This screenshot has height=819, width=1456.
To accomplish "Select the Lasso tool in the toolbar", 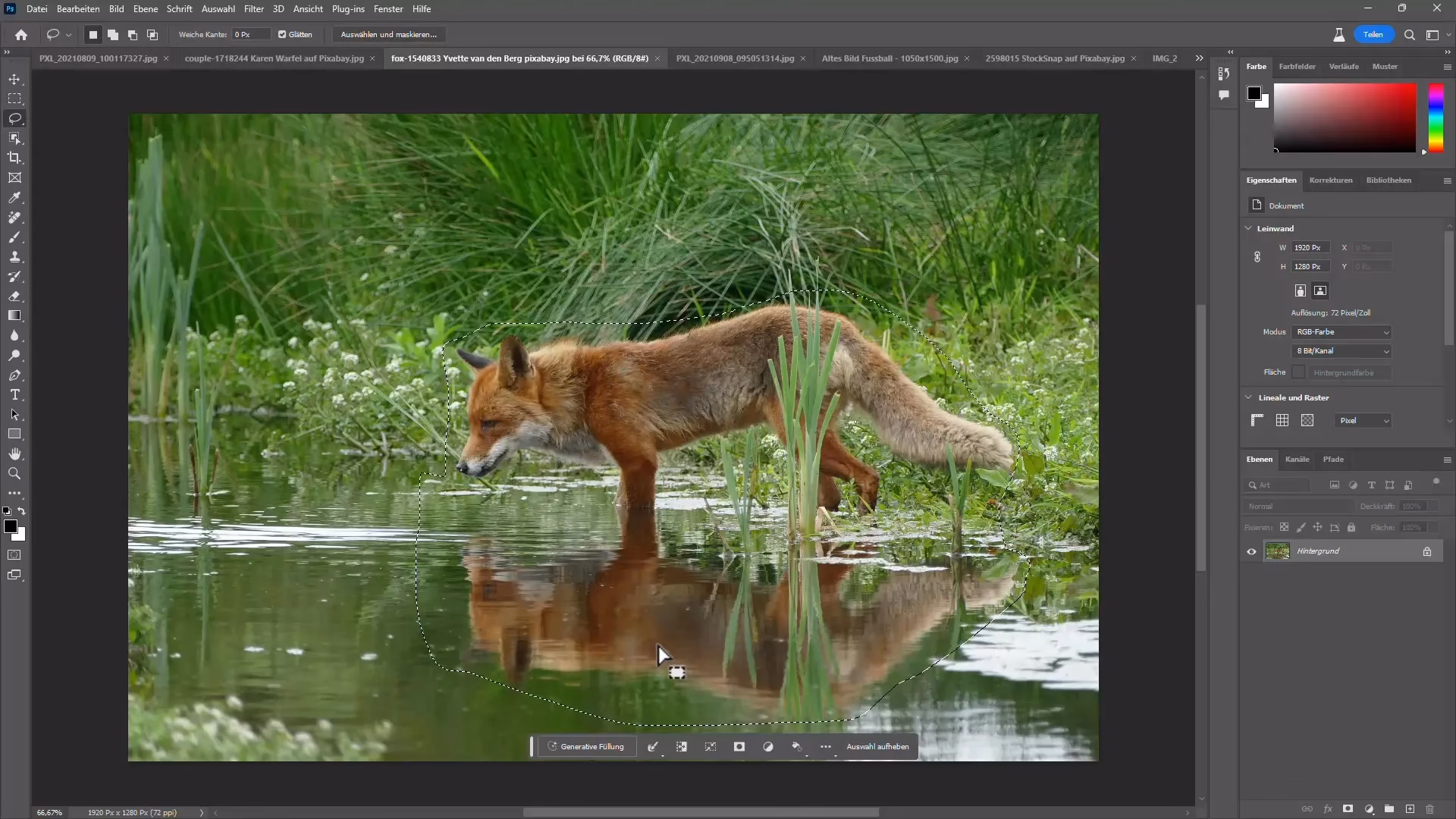I will coord(14,118).
